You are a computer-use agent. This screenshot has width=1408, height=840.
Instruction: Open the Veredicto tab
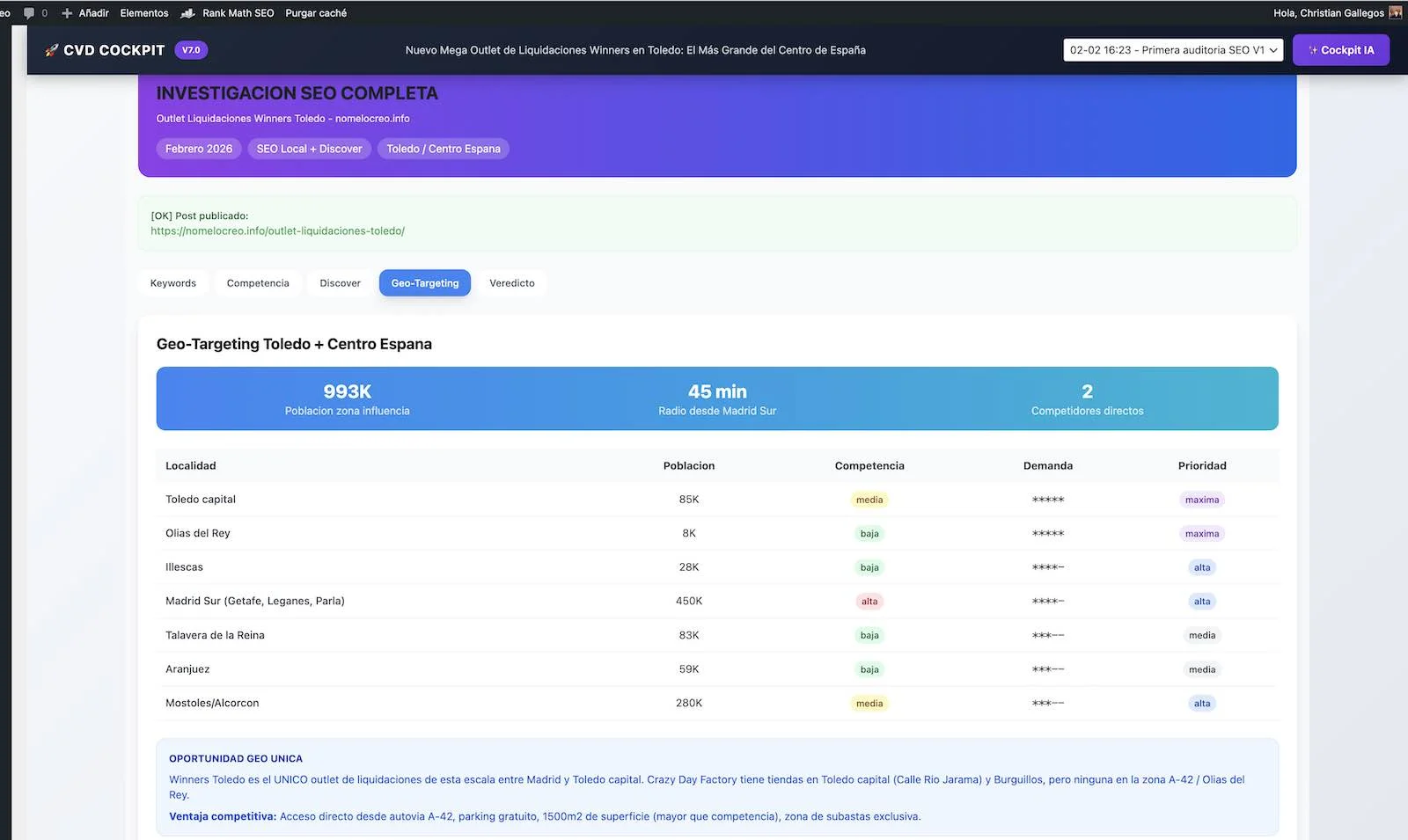512,282
